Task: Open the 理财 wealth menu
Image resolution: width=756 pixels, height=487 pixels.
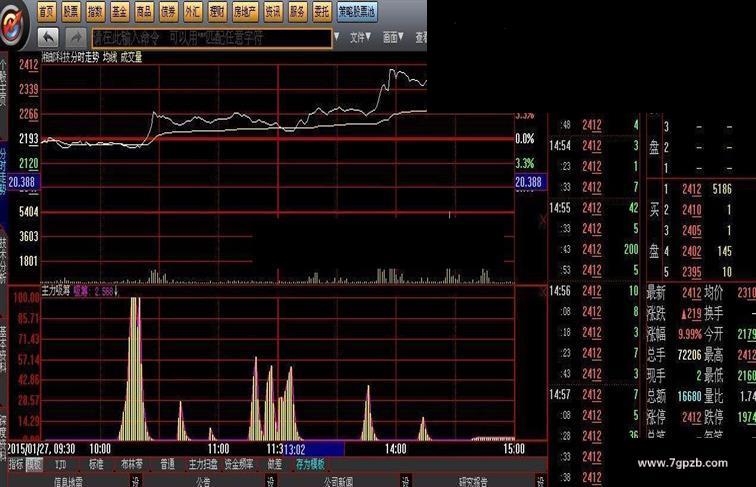Action: pos(217,12)
